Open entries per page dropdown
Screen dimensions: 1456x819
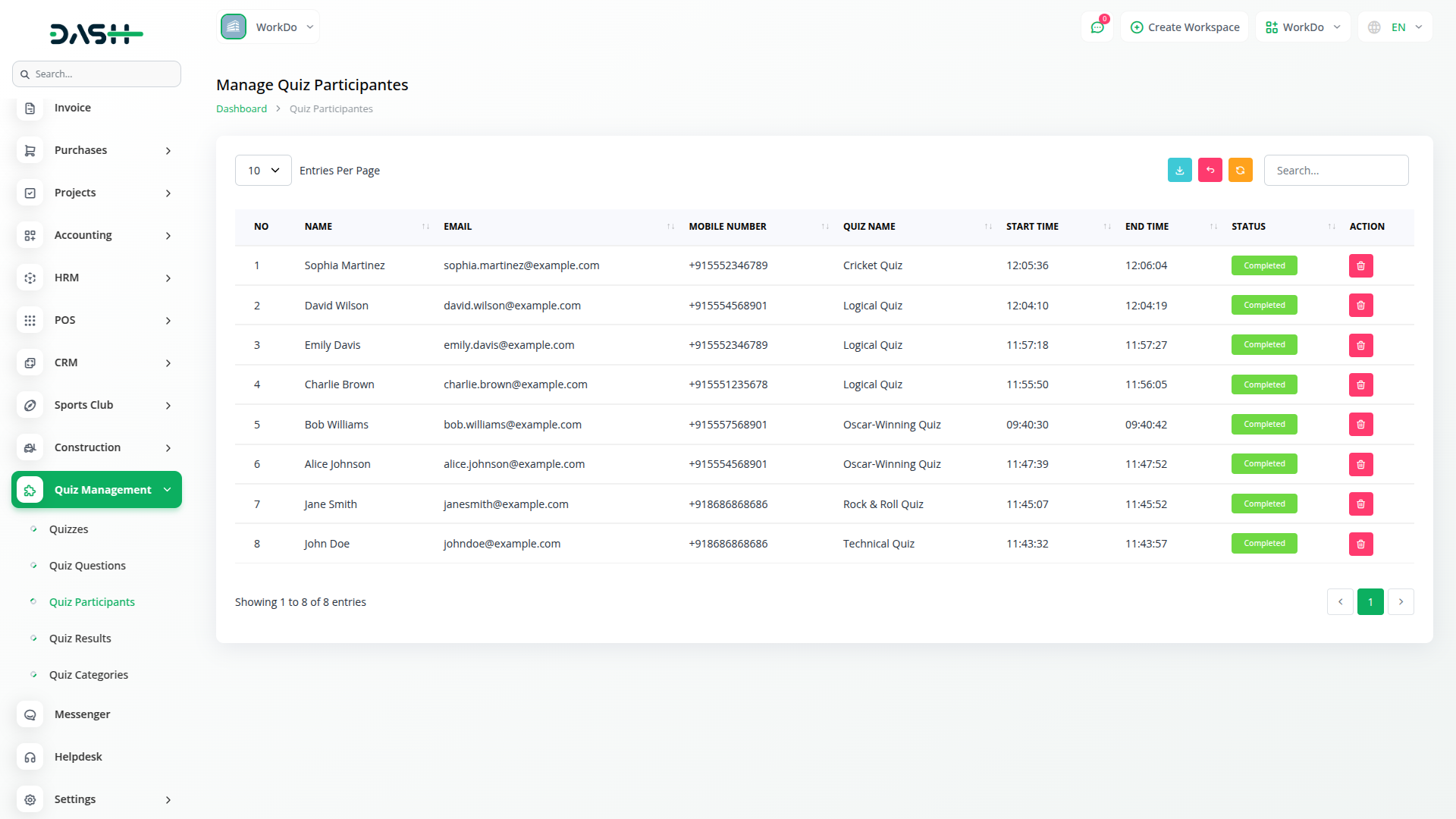(263, 171)
